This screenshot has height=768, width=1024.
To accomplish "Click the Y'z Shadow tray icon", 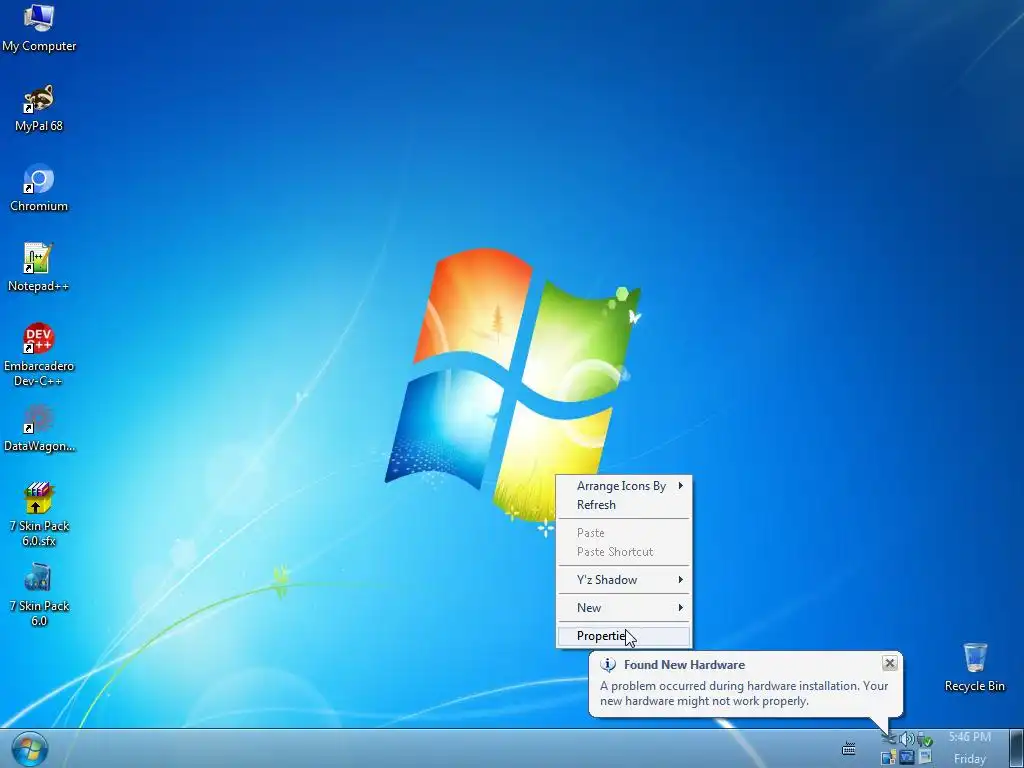I will point(906,757).
